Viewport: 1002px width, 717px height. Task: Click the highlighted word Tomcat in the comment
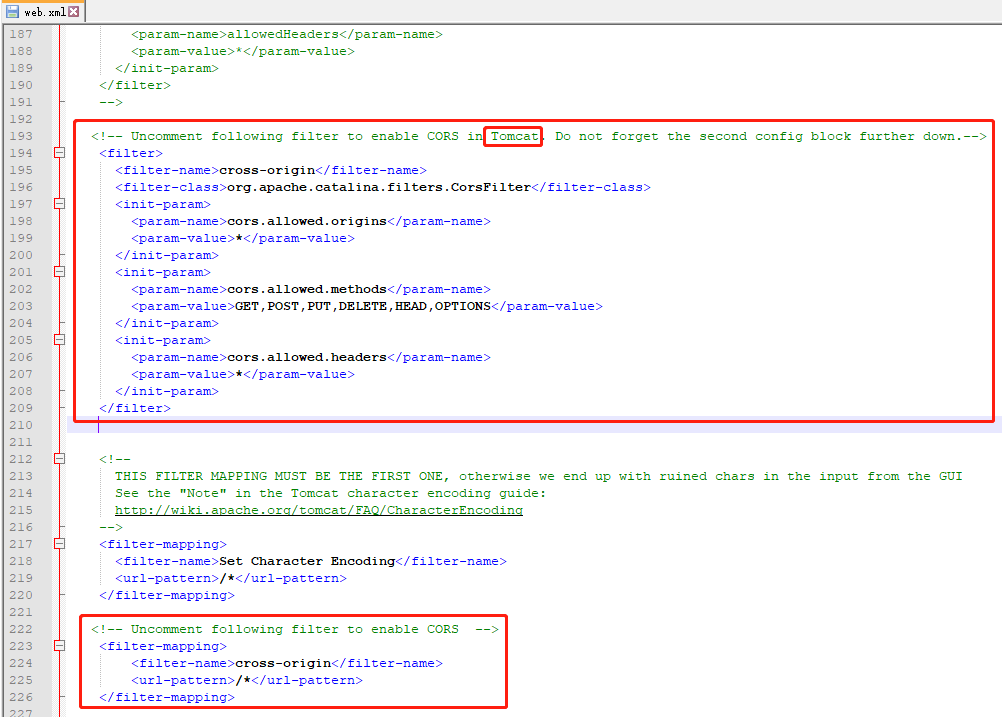(x=512, y=136)
